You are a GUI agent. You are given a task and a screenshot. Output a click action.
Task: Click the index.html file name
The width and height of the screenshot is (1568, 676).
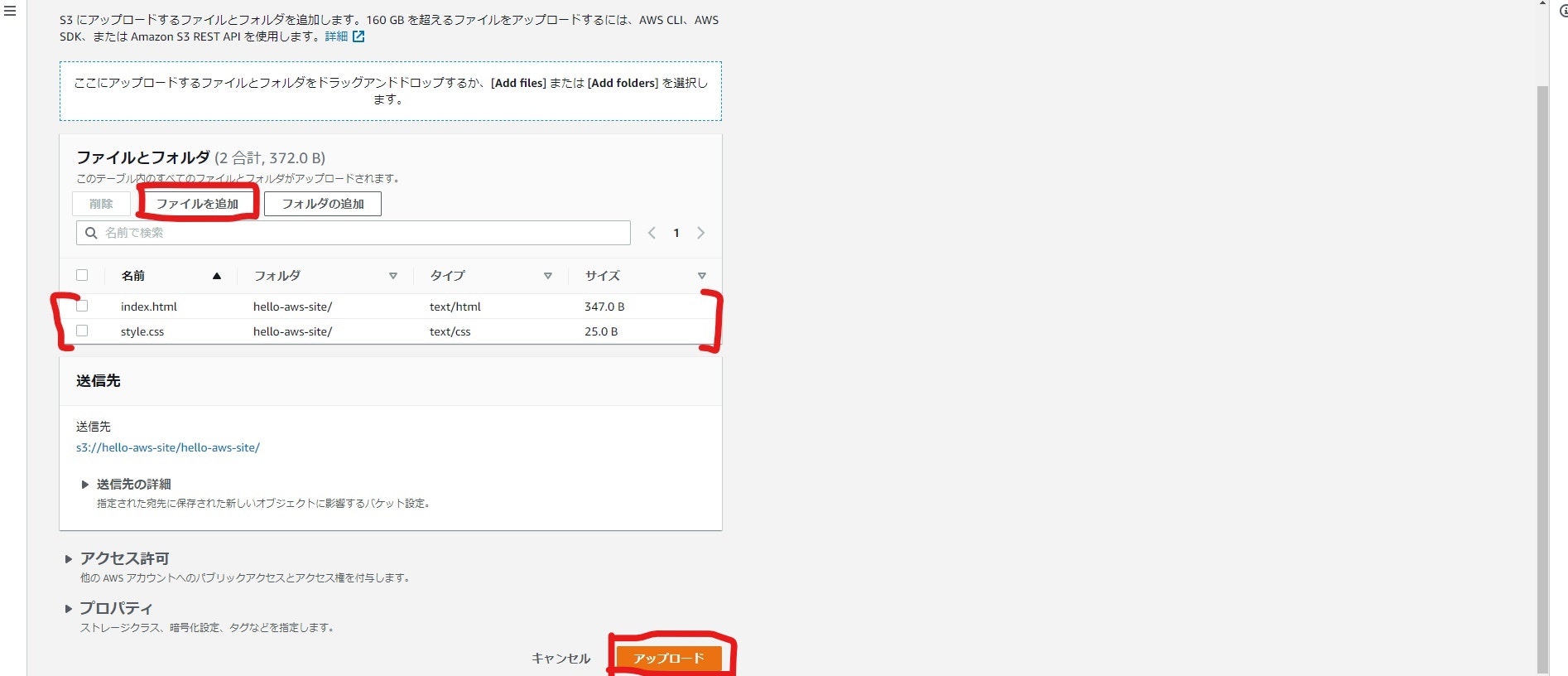[x=149, y=307]
